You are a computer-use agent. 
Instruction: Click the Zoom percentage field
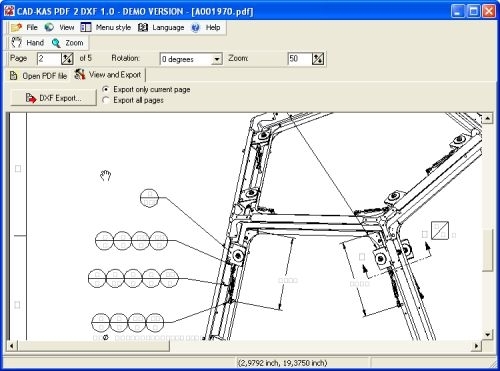click(300, 59)
